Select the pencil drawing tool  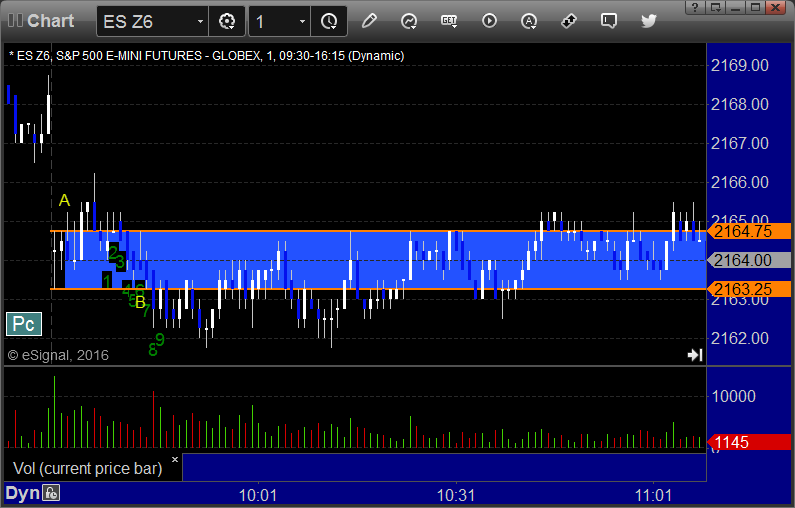pyautogui.click(x=369, y=21)
